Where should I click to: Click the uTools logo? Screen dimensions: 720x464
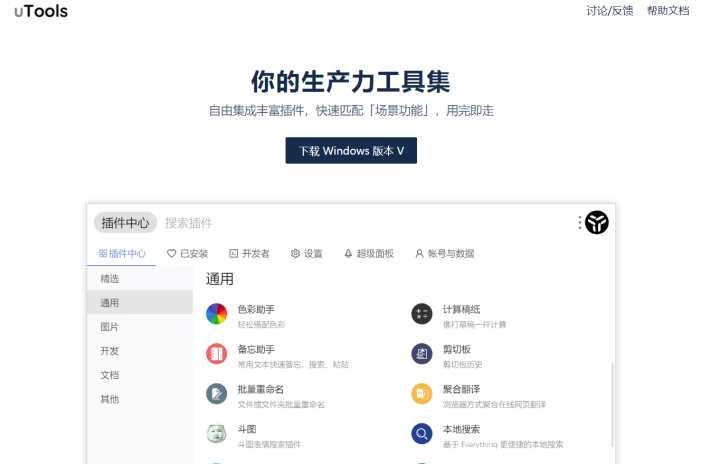pyautogui.click(x=41, y=11)
